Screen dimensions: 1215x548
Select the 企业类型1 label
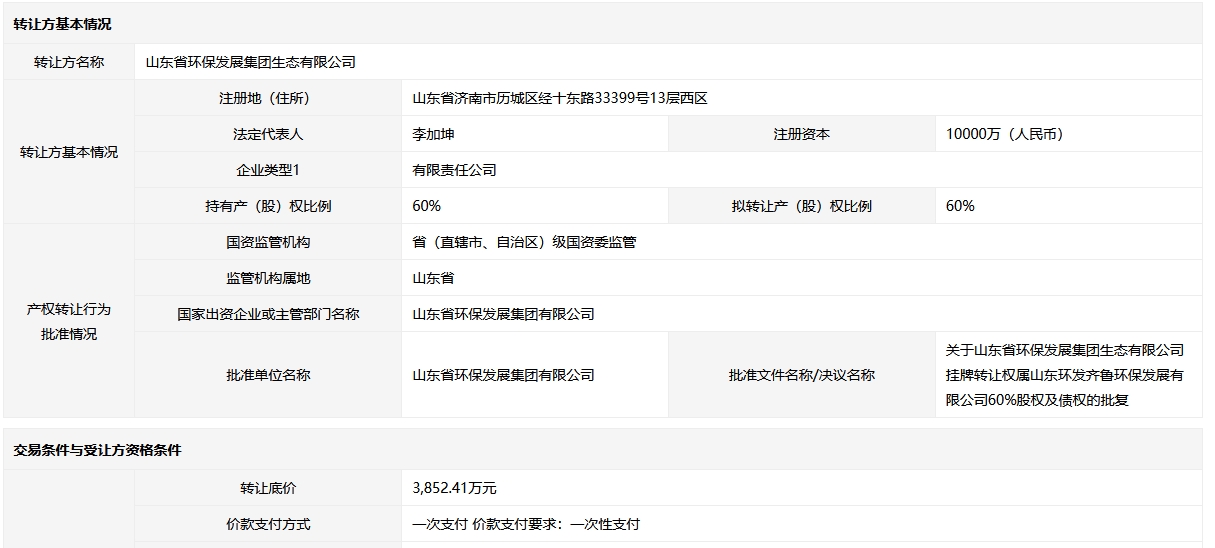click(268, 170)
